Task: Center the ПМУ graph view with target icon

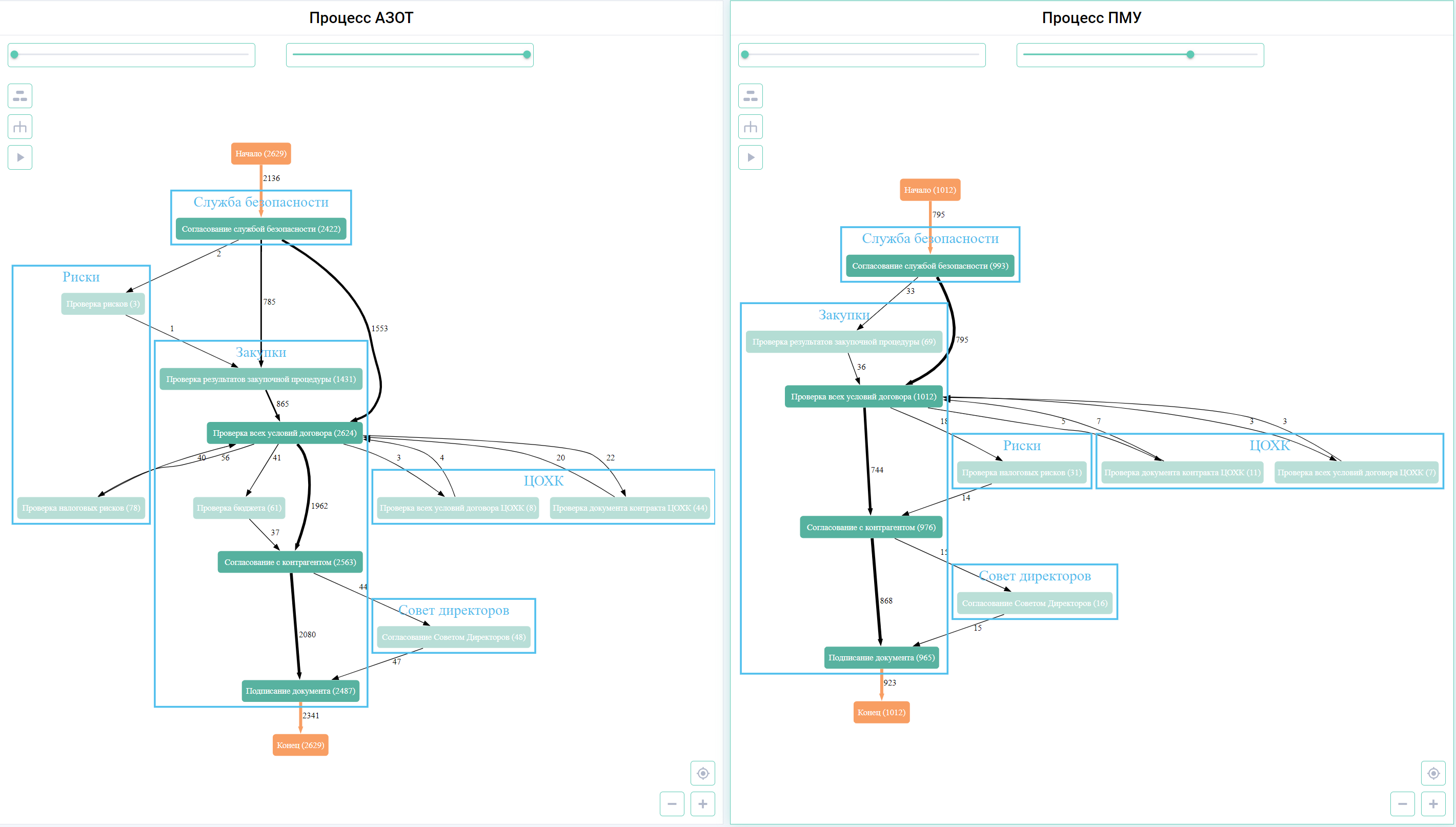Action: coord(1433,773)
